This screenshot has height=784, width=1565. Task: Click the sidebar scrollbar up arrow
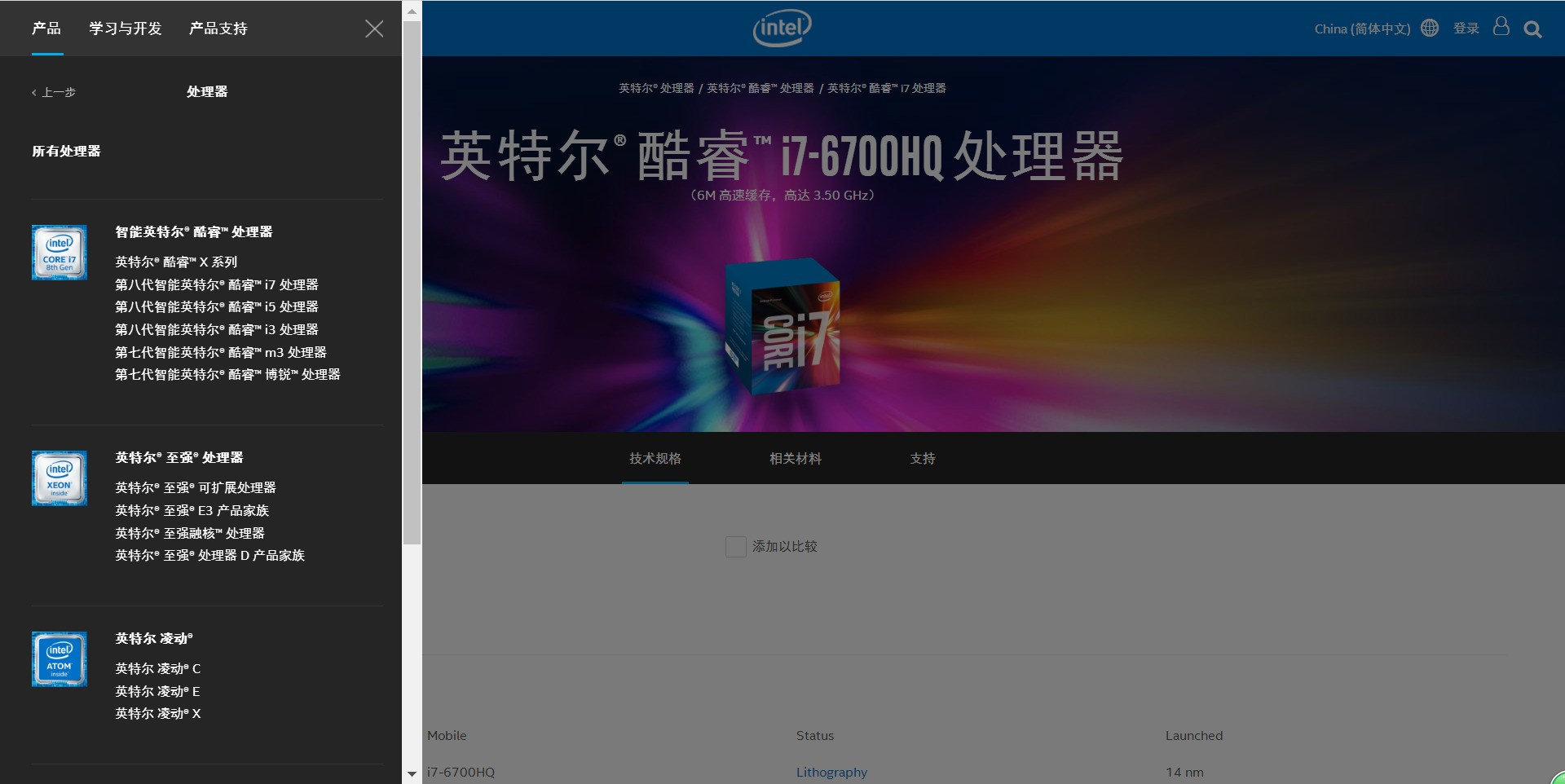[x=412, y=11]
